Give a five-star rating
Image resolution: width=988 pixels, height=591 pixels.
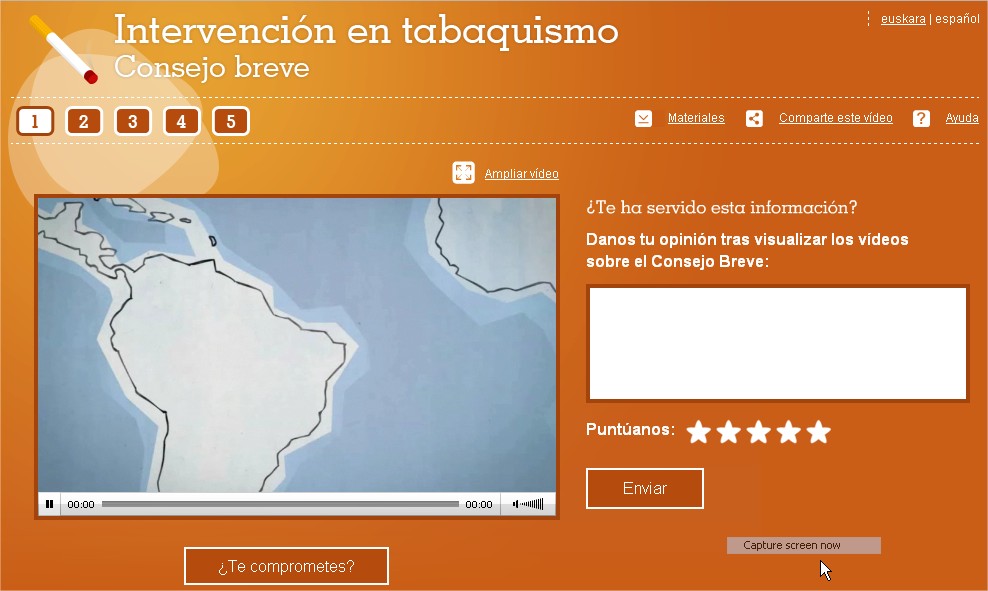point(818,432)
